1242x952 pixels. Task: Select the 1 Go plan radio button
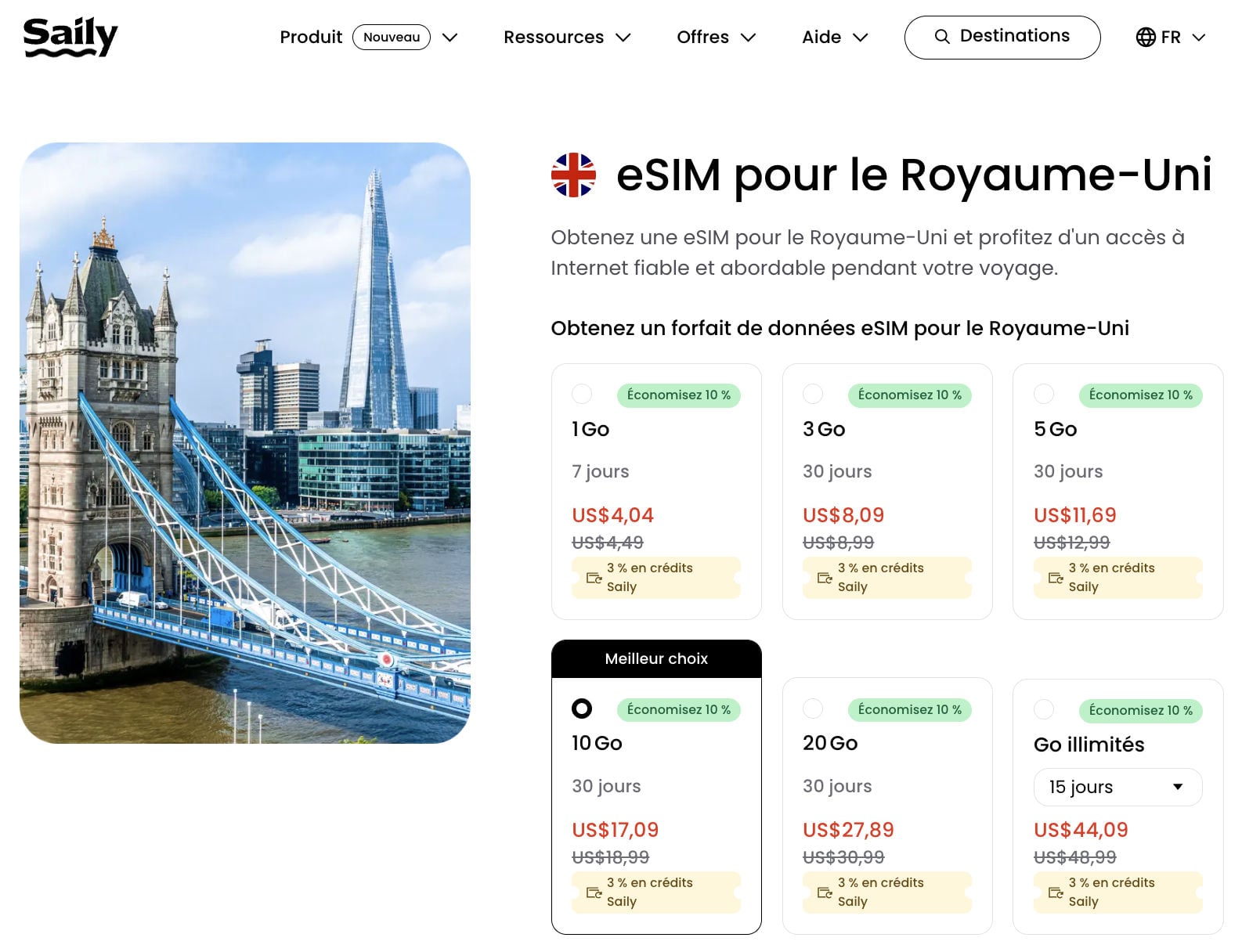coord(580,395)
